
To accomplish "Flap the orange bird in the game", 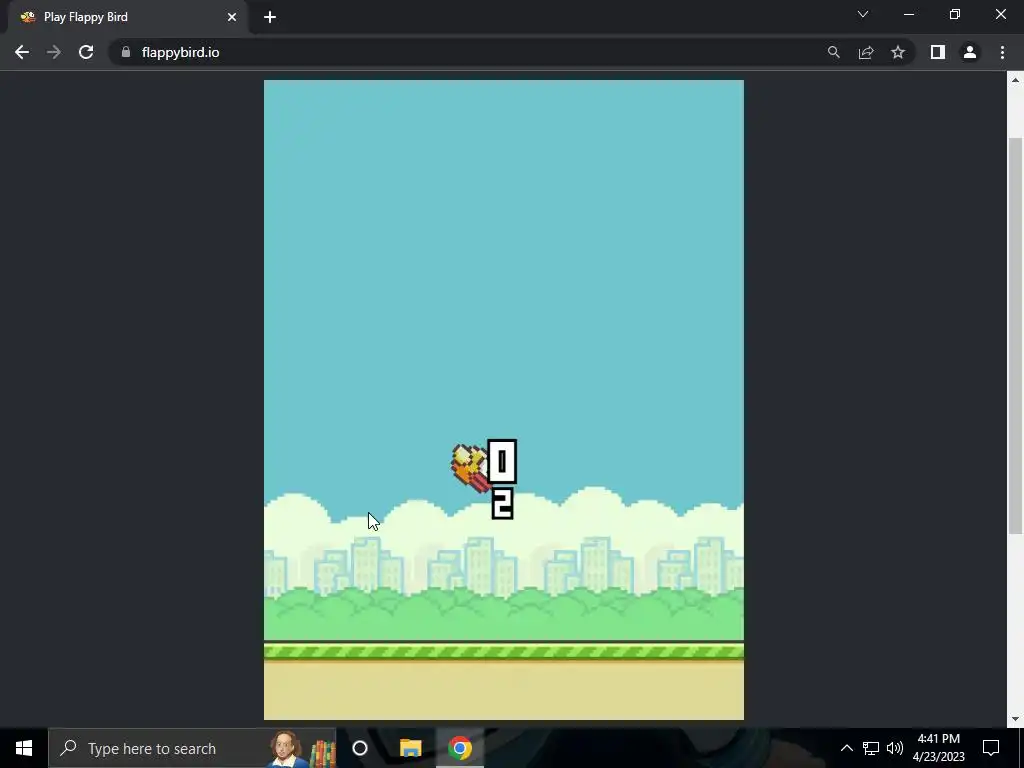I will tap(470, 468).
